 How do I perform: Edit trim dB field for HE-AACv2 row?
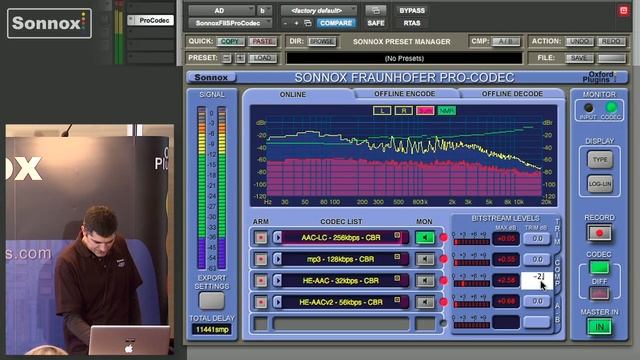(x=537, y=301)
